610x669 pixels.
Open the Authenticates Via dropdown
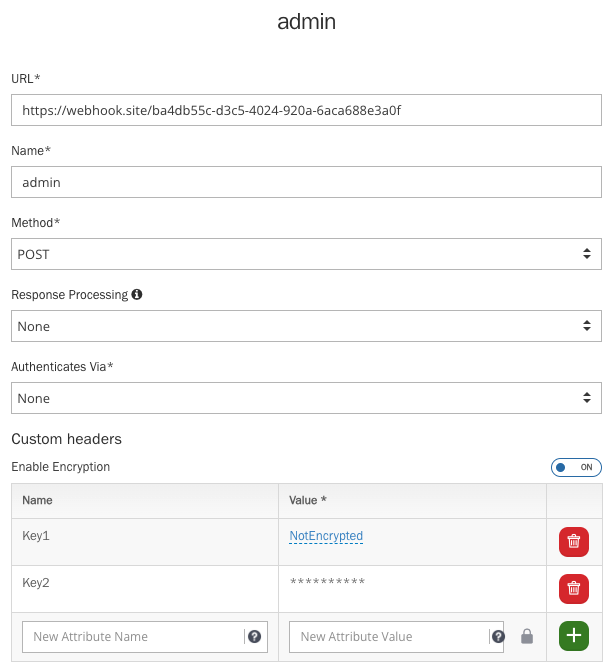point(306,398)
